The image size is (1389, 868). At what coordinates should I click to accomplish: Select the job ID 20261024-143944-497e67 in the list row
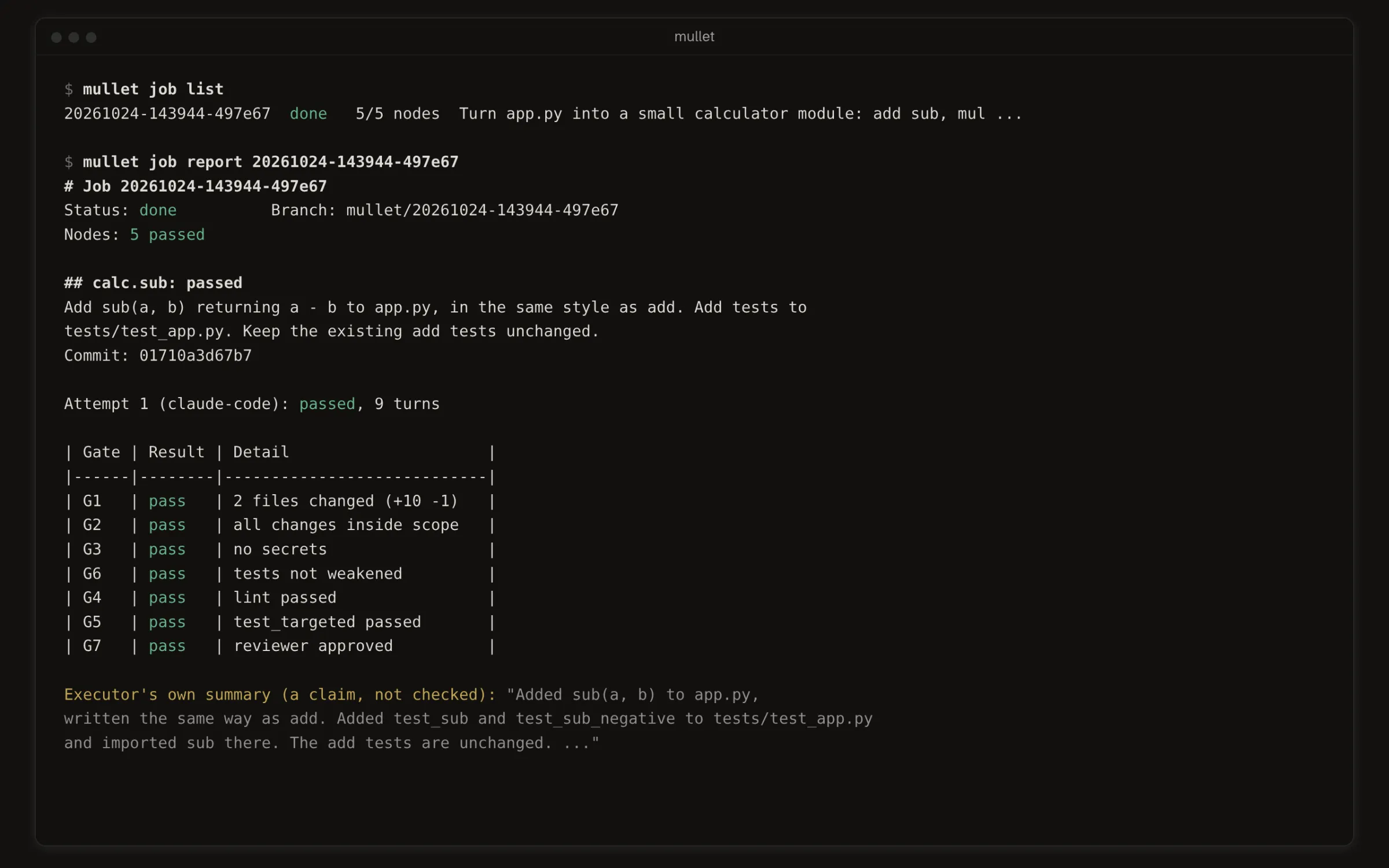pyautogui.click(x=167, y=113)
